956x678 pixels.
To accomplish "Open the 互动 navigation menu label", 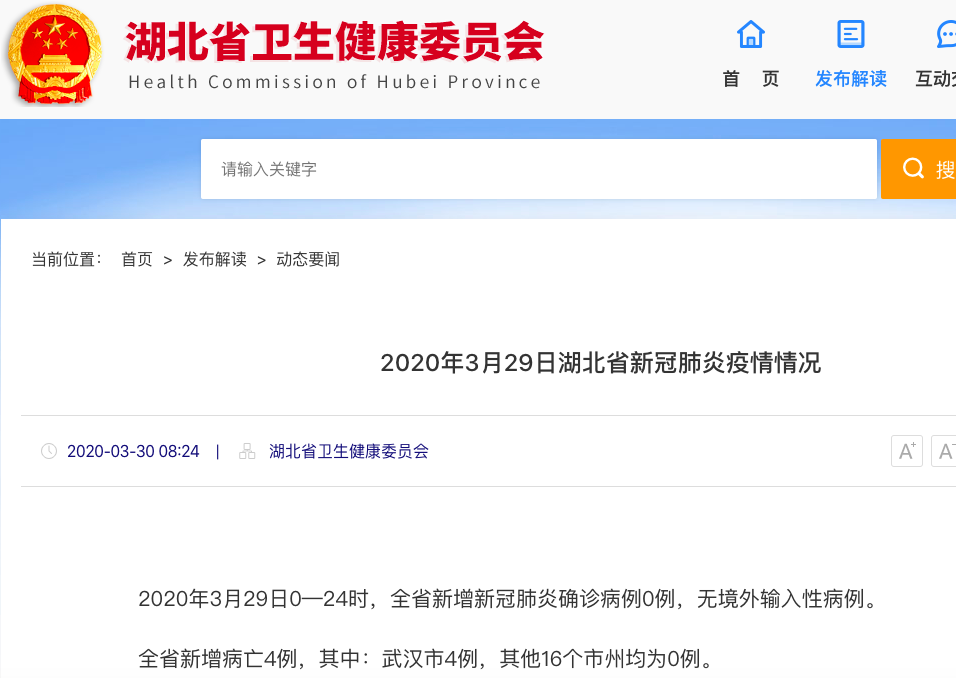I will tap(935, 79).
